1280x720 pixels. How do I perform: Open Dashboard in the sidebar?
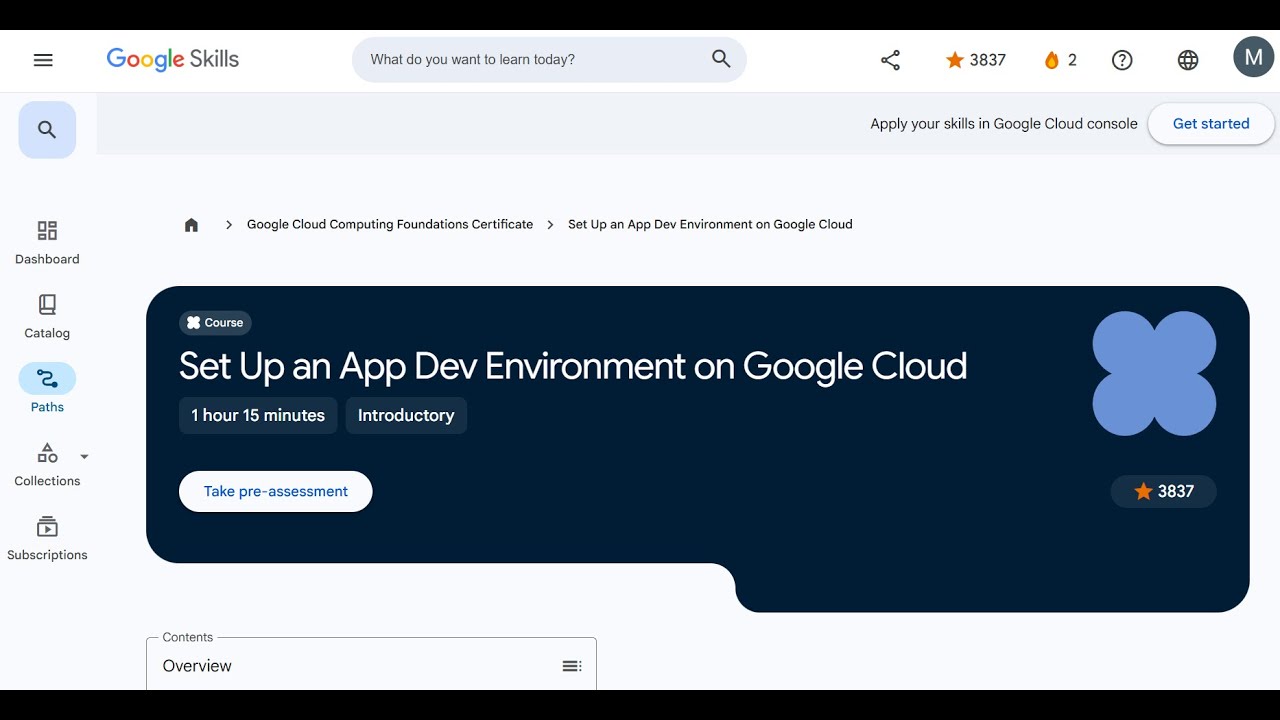coord(47,243)
